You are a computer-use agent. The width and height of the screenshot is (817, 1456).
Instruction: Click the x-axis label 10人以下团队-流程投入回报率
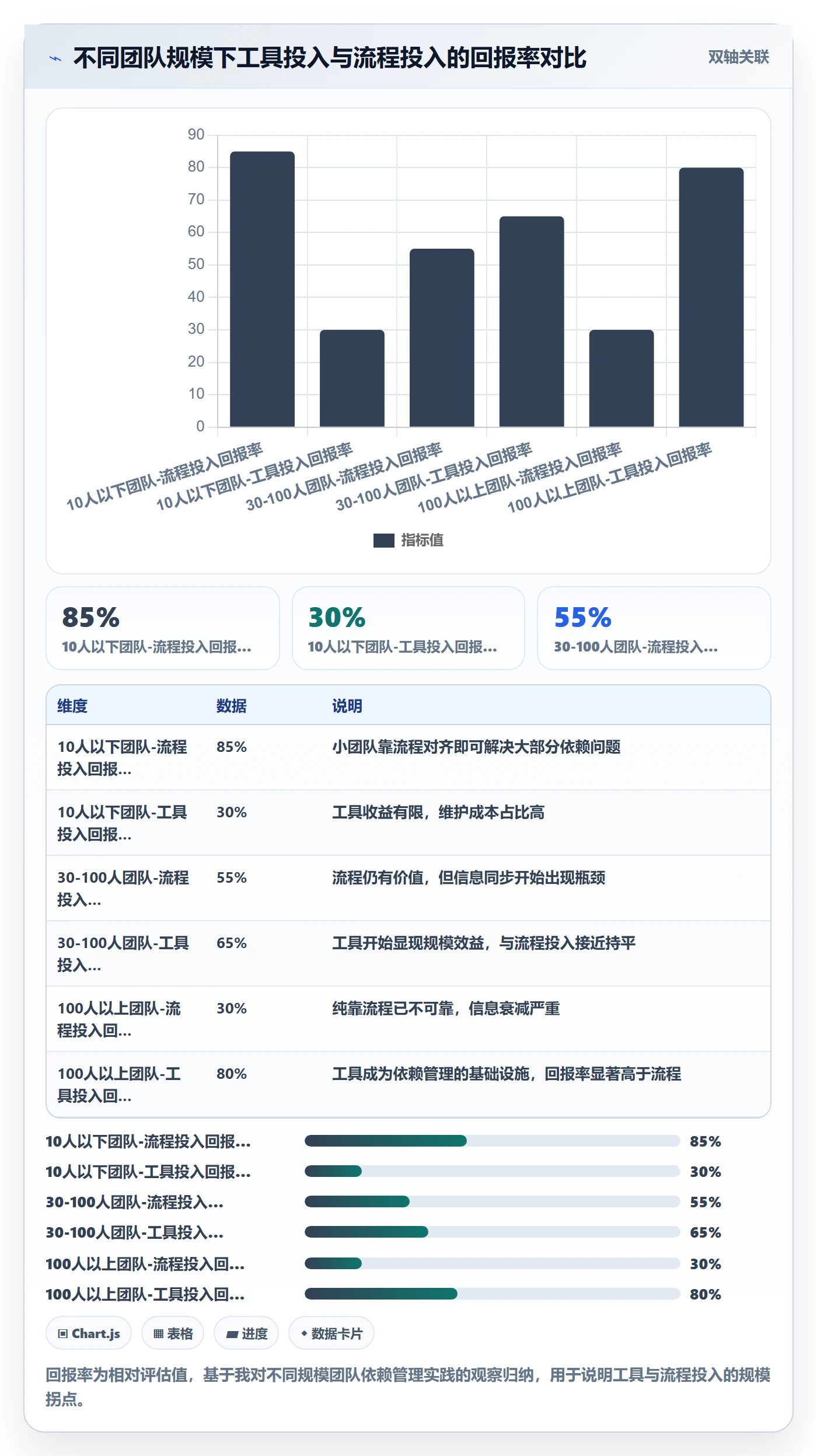pos(165,476)
